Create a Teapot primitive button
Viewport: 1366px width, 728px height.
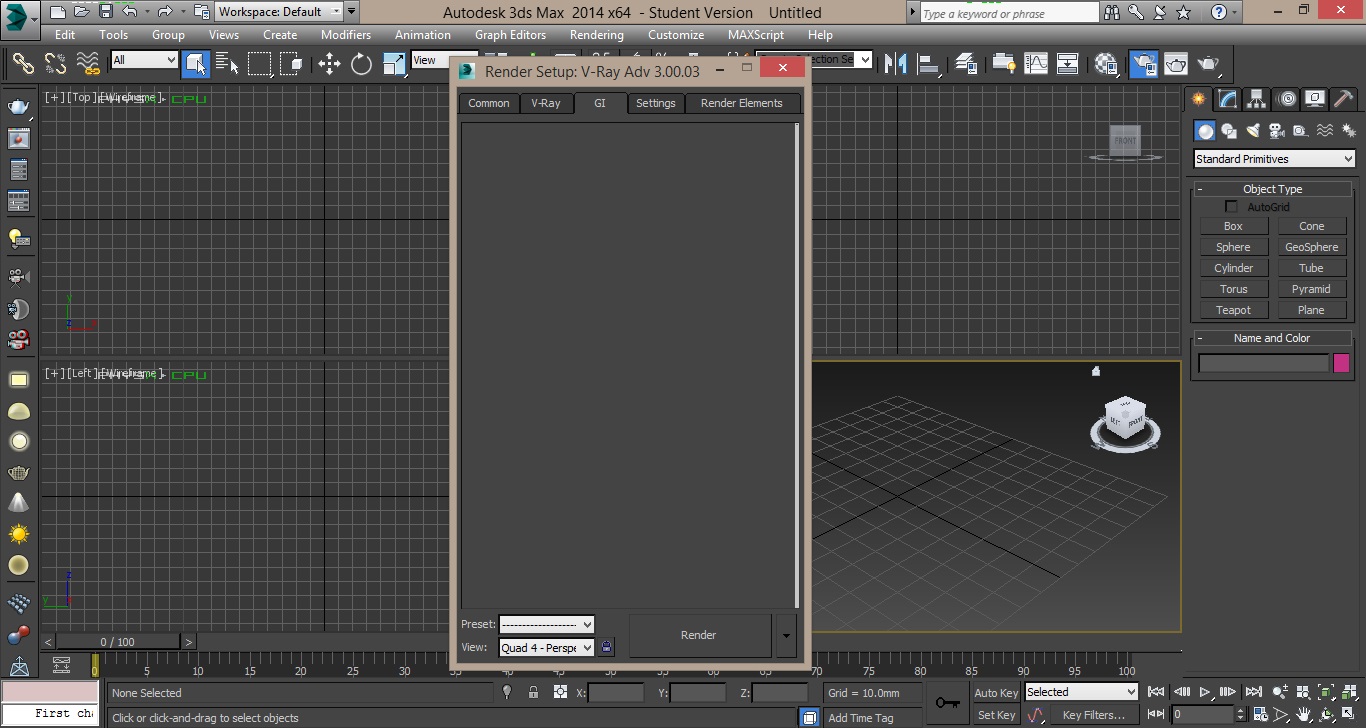(1233, 310)
